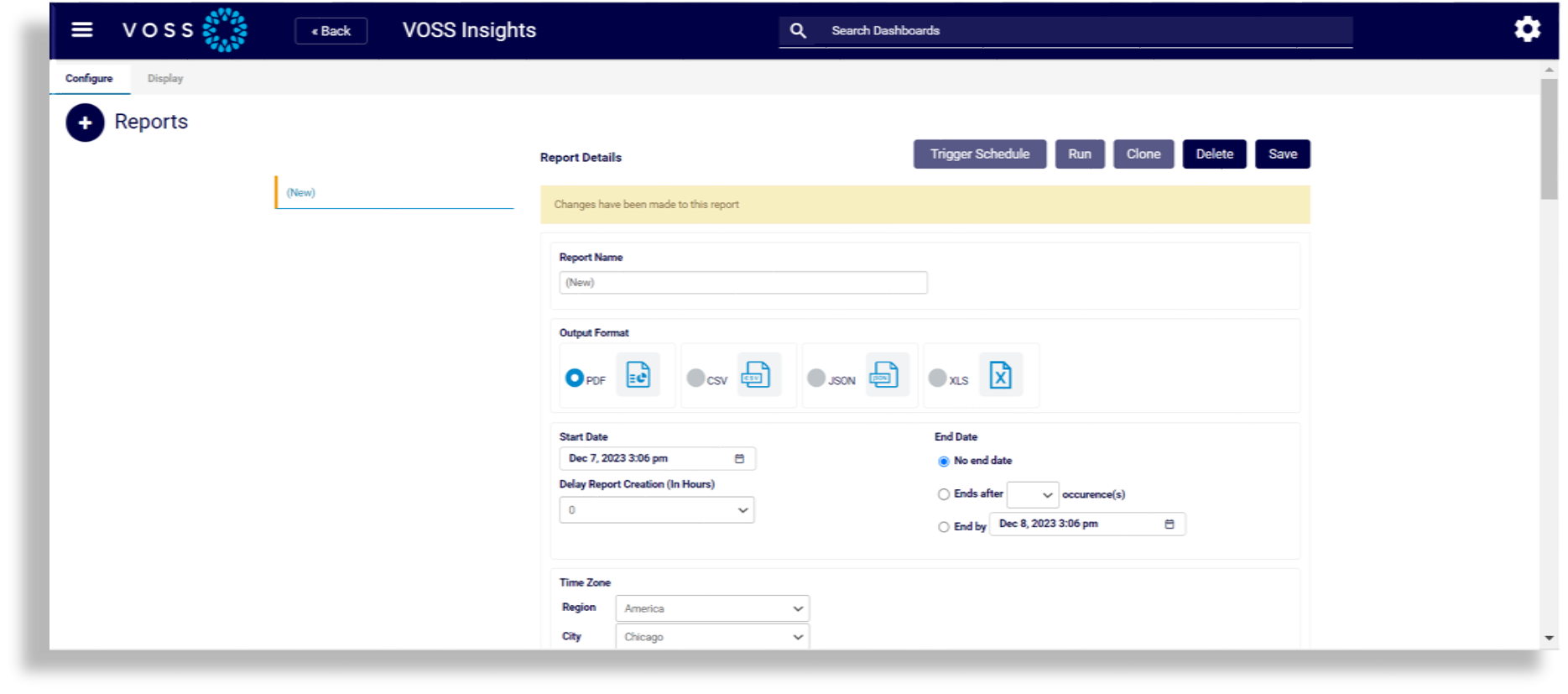Click the 'Changes have been made' notice

click(925, 205)
